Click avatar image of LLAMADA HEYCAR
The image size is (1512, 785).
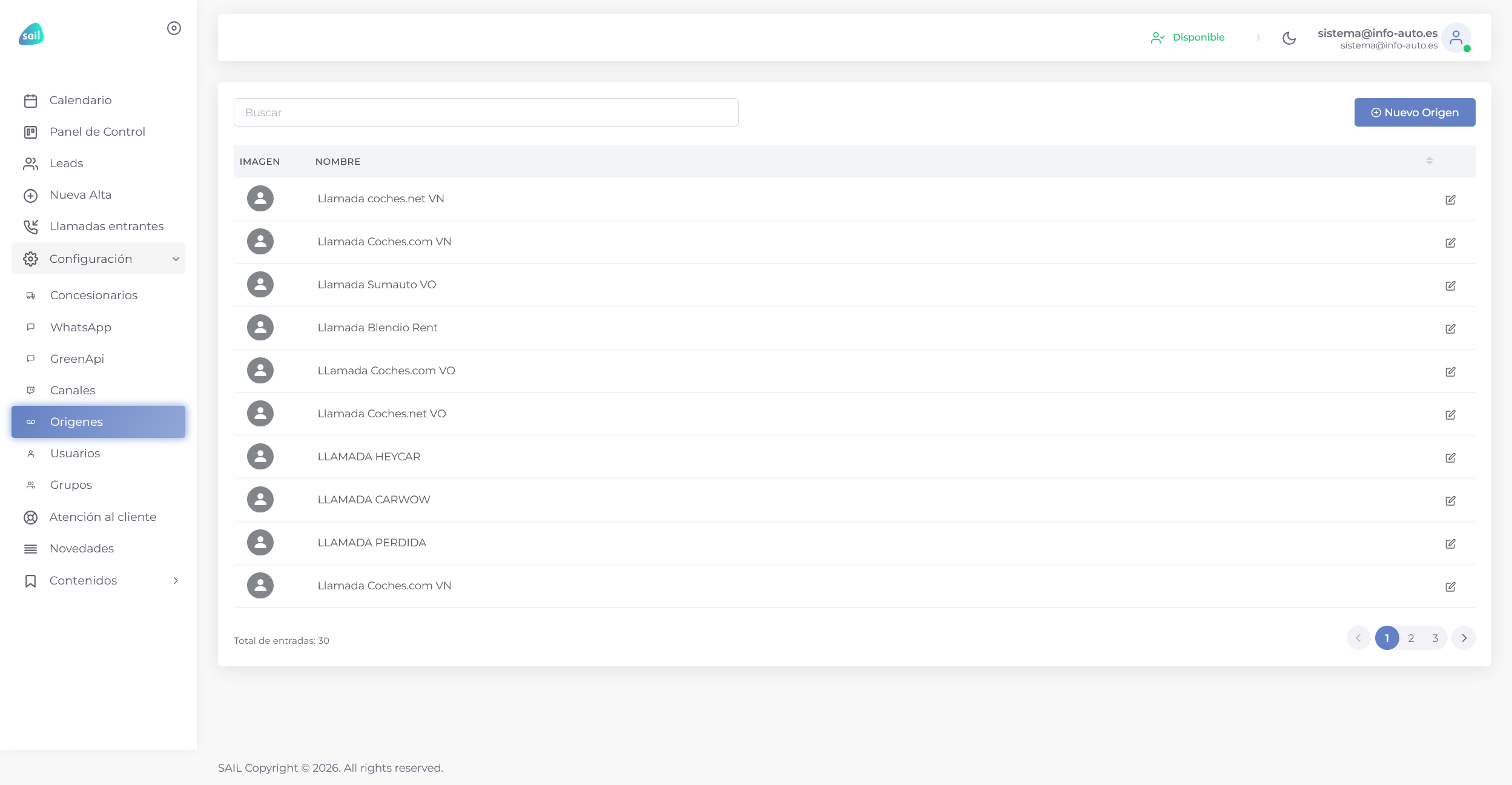260,457
